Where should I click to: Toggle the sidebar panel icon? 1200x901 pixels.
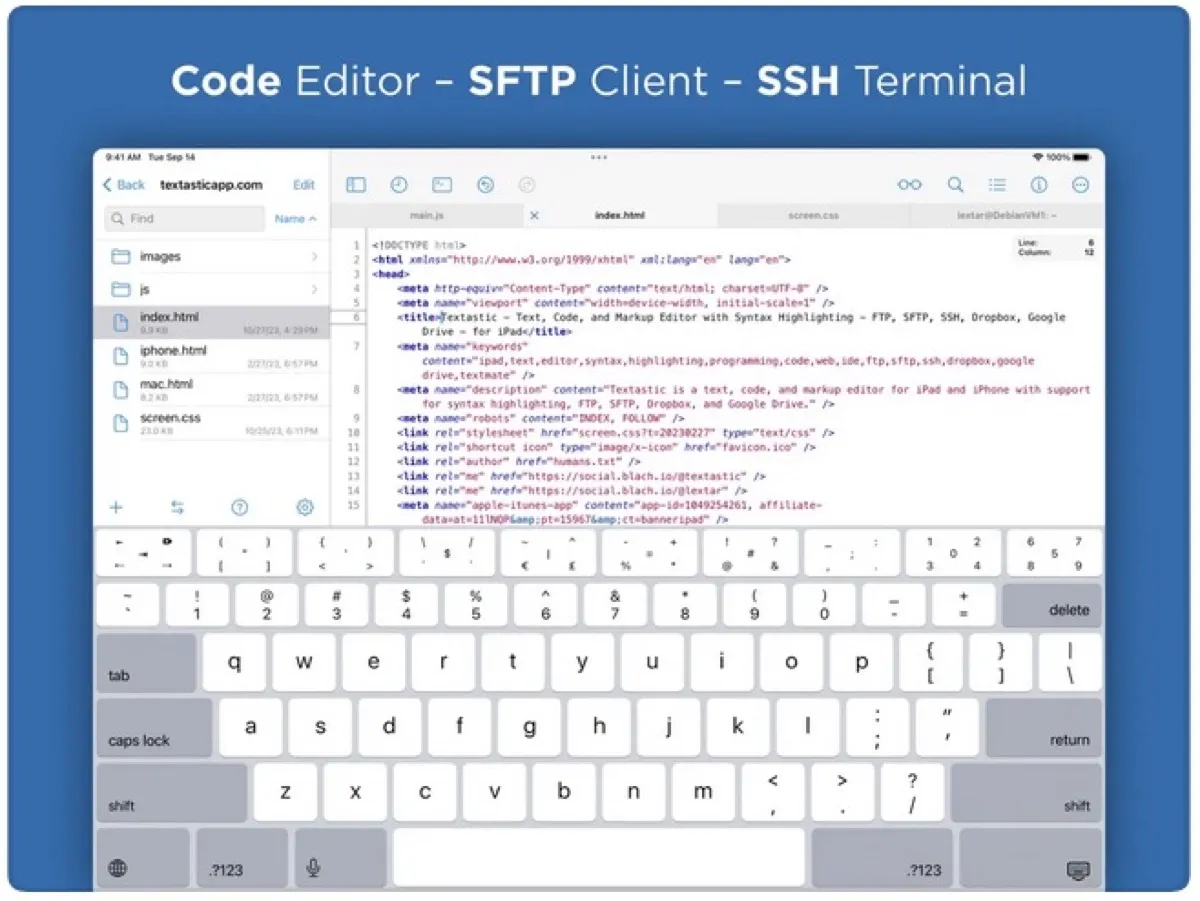coord(356,185)
